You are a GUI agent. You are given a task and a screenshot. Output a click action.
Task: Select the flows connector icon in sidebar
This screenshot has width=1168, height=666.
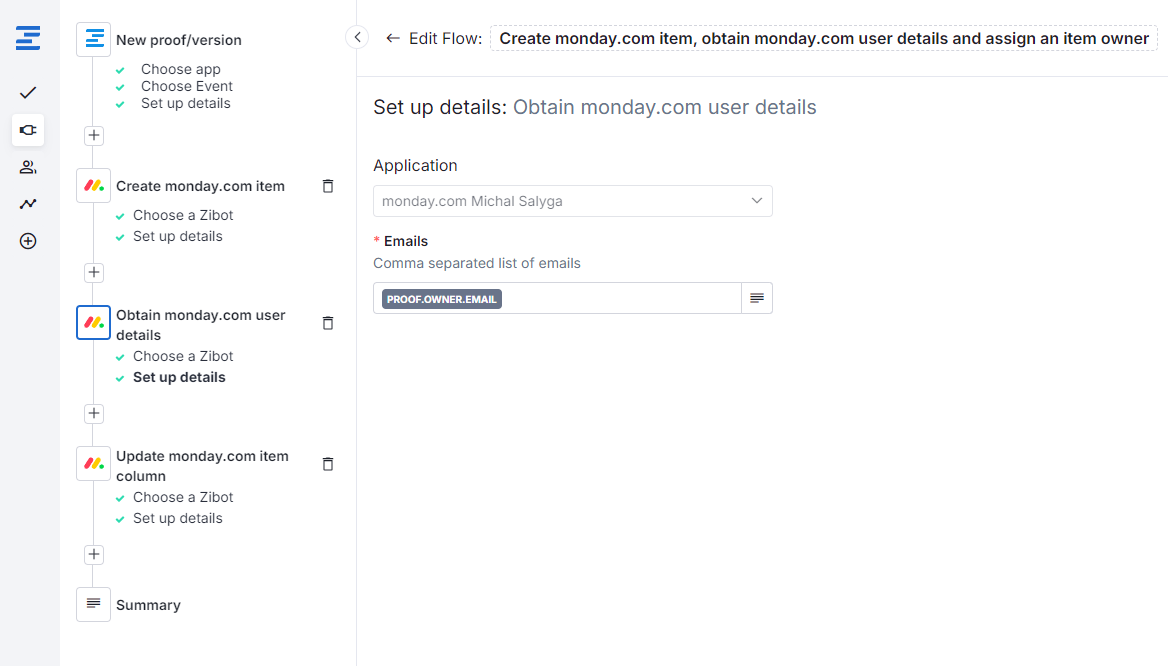(x=28, y=130)
